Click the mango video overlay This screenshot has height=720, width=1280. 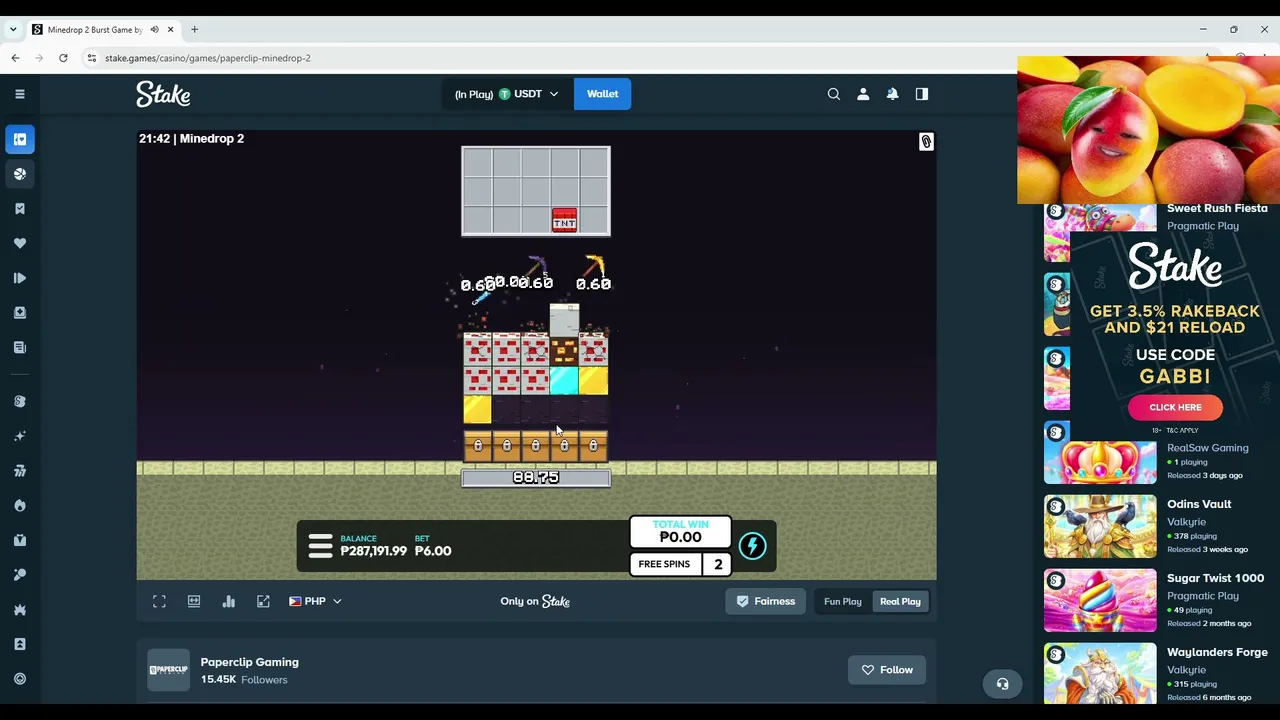1148,130
